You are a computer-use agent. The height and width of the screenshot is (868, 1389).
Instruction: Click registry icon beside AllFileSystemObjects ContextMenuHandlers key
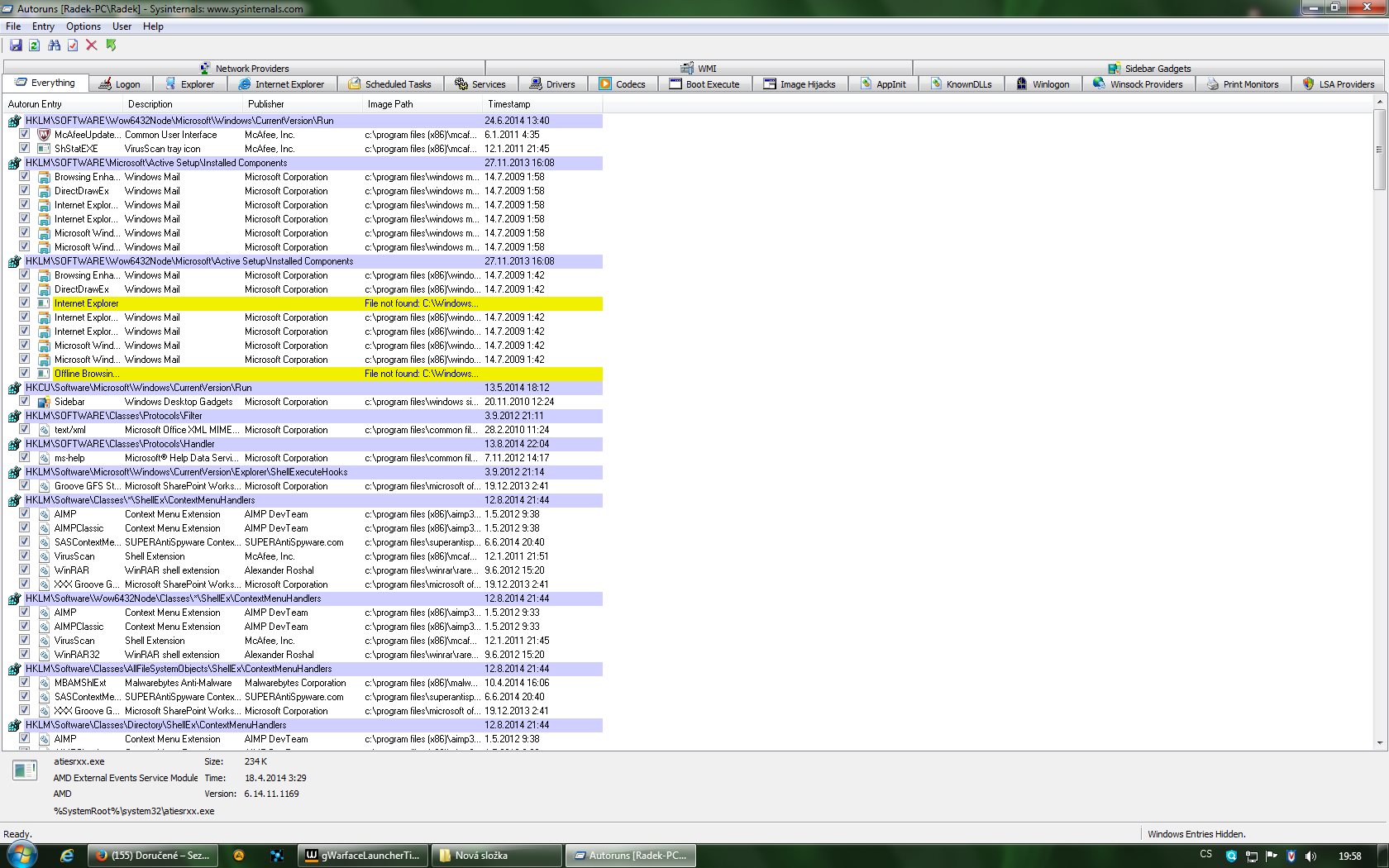point(14,669)
